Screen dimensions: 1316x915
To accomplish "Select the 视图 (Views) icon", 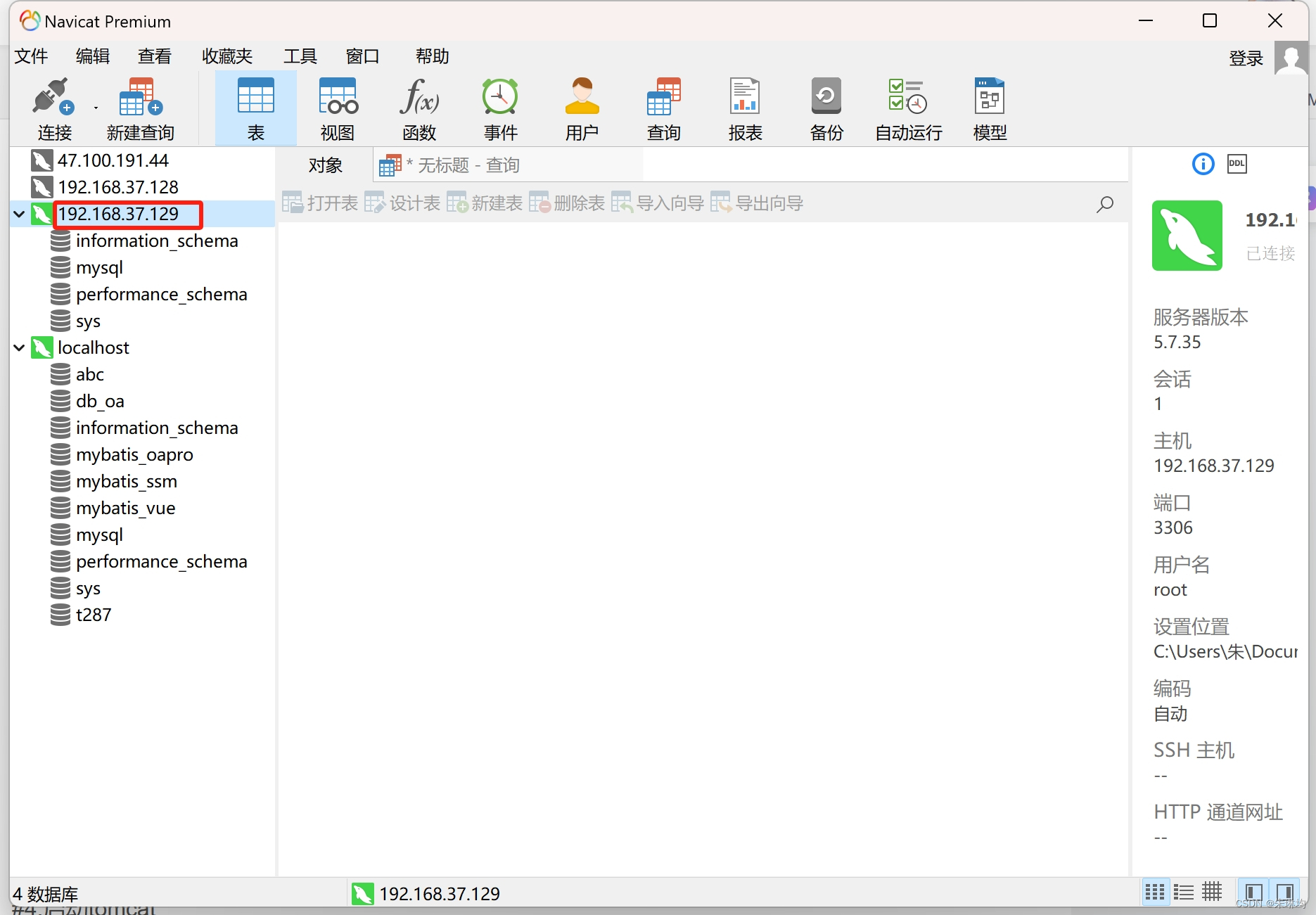I will pyautogui.click(x=337, y=105).
